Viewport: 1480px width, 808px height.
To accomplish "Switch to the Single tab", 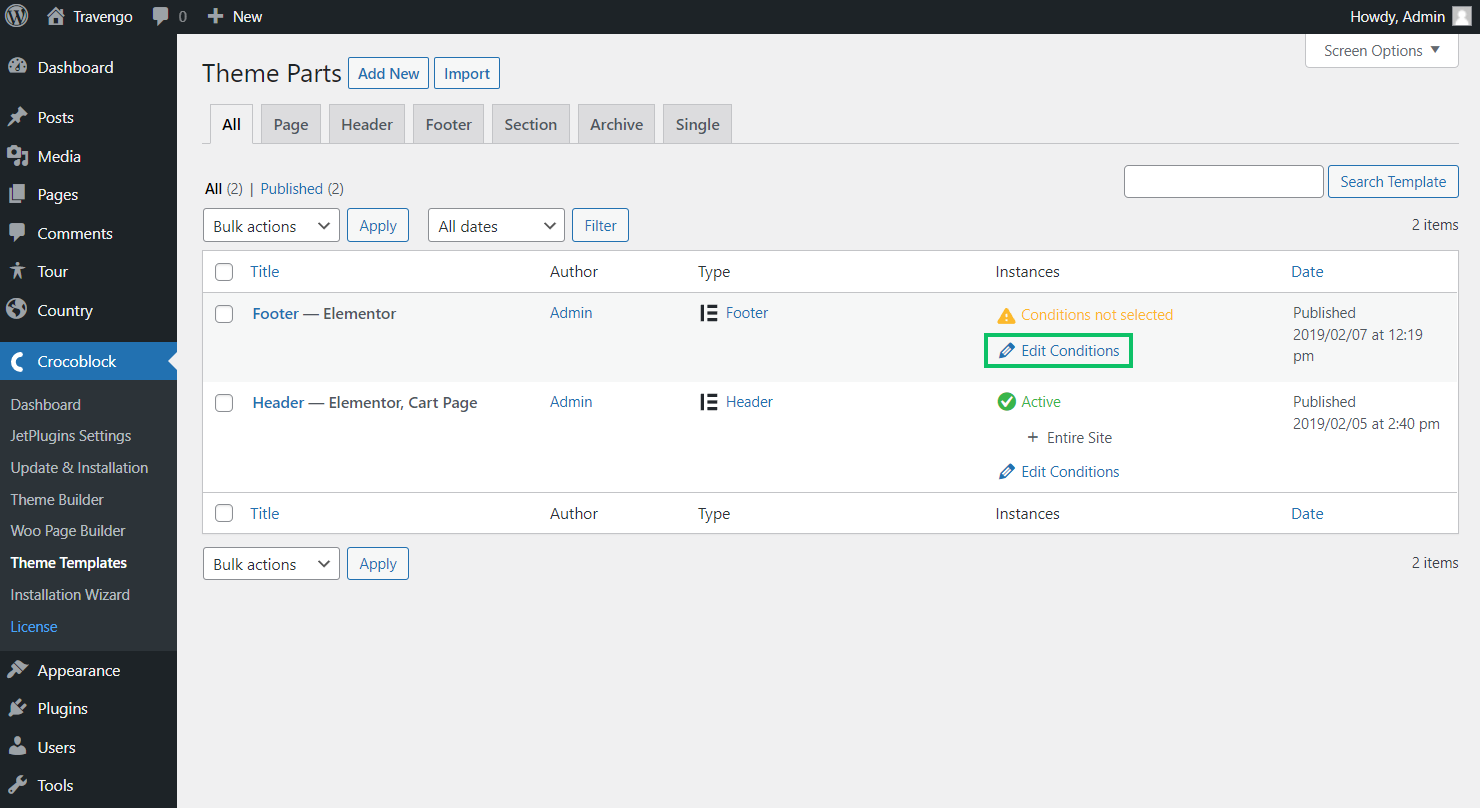I will tap(698, 124).
